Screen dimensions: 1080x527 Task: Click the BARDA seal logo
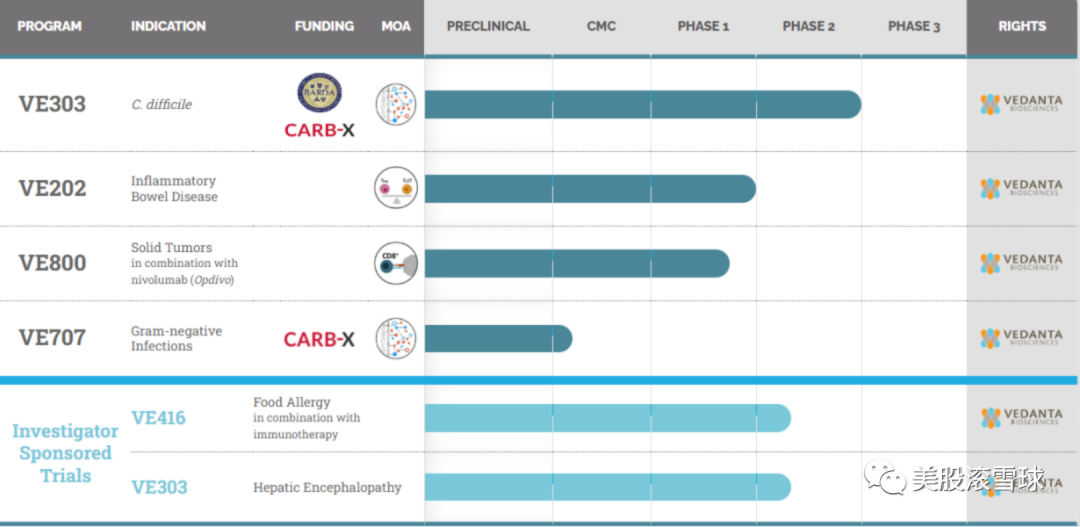click(x=319, y=91)
